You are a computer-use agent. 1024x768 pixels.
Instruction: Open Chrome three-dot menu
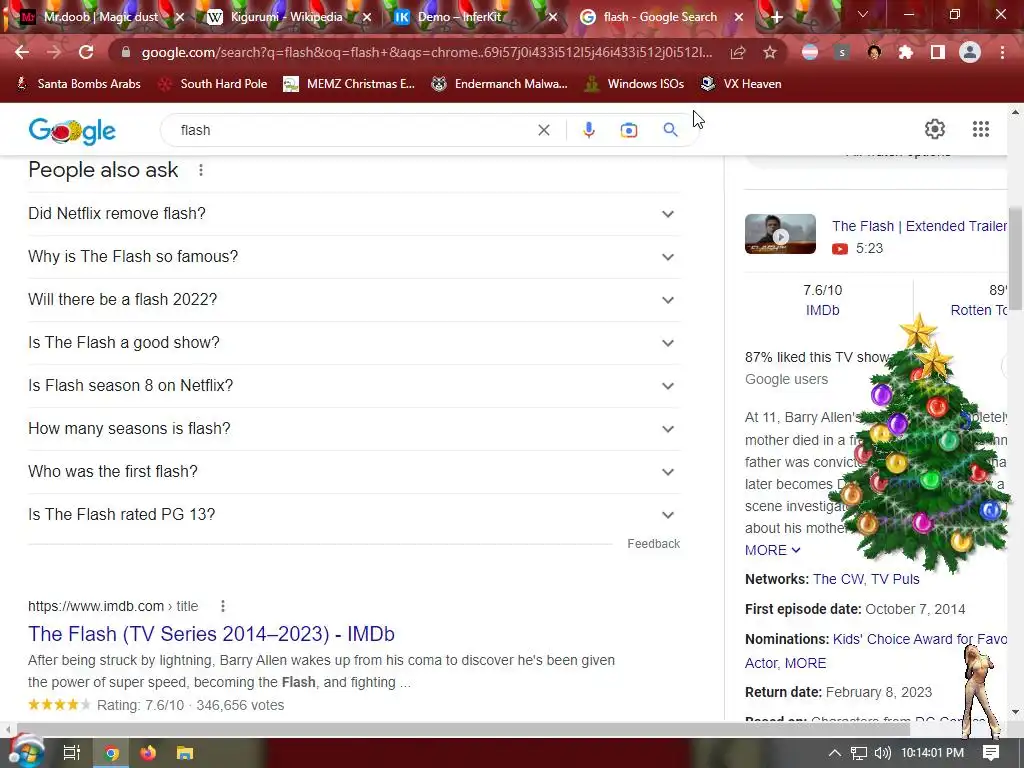tap(1002, 52)
